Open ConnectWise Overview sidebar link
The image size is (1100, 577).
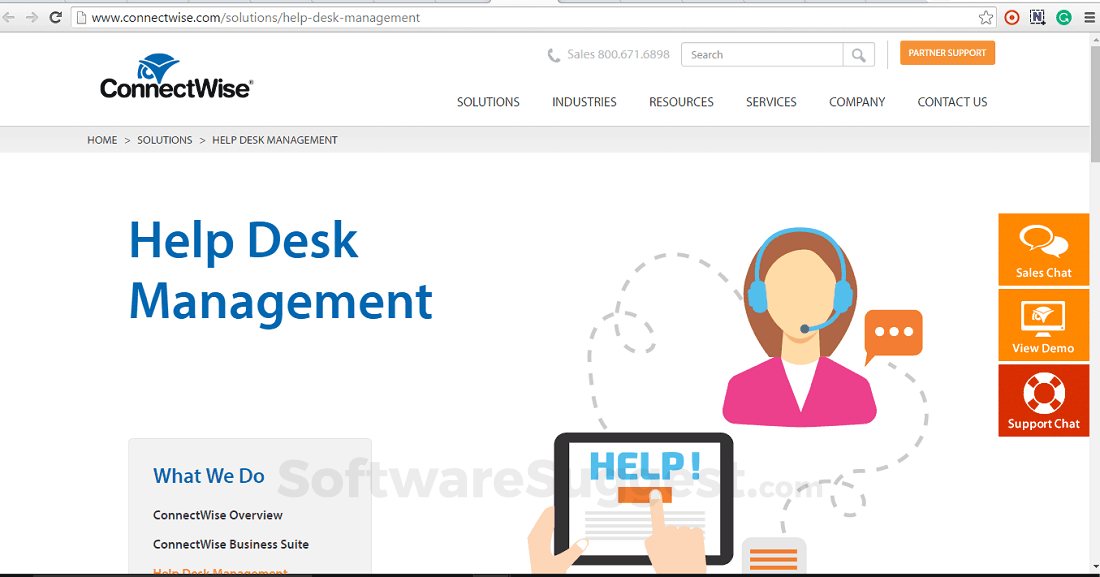click(x=217, y=515)
